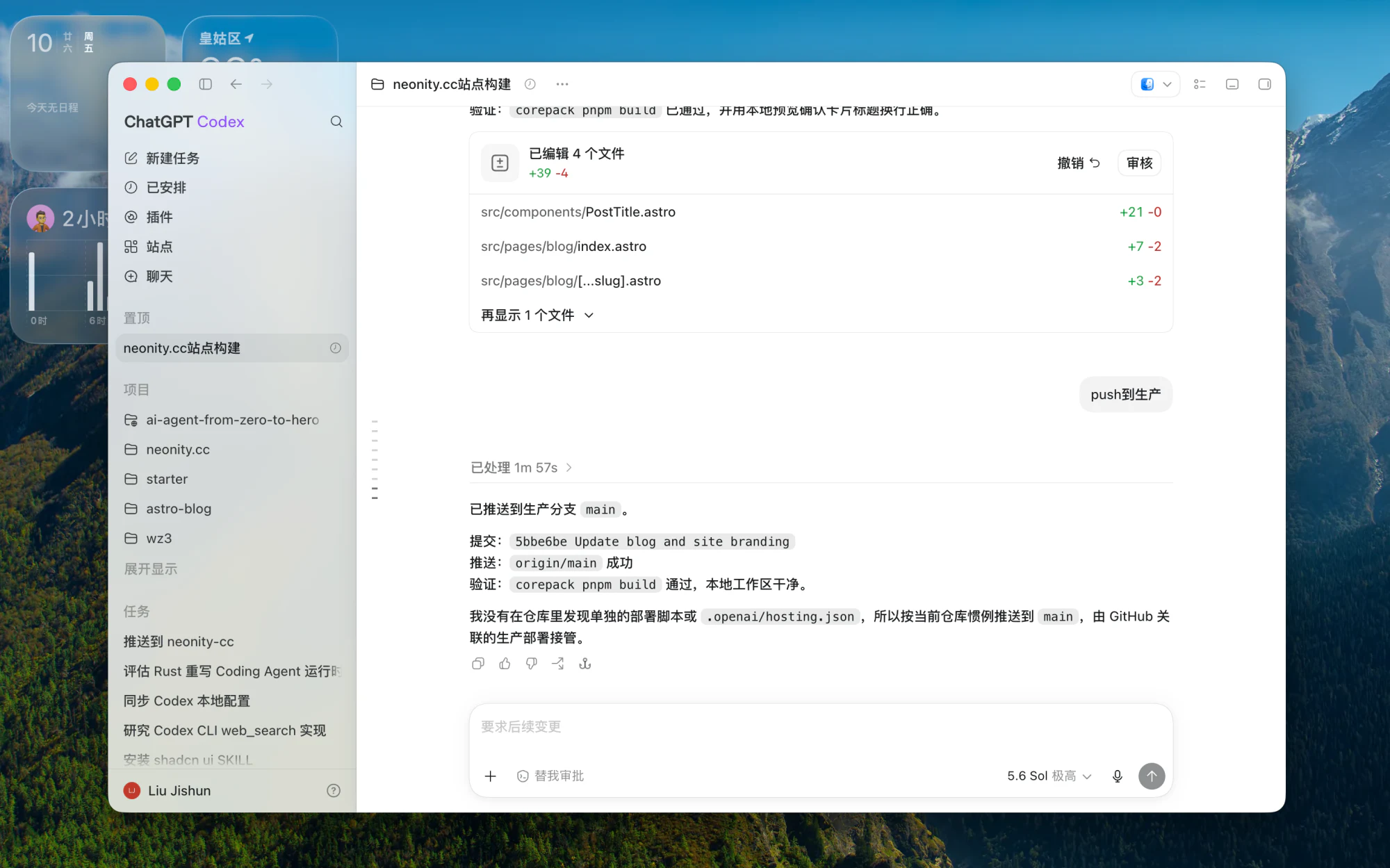This screenshot has height=868, width=1390.
Task: Open task 评估 Rust 重写 Coding Agent
Action: pos(232,671)
